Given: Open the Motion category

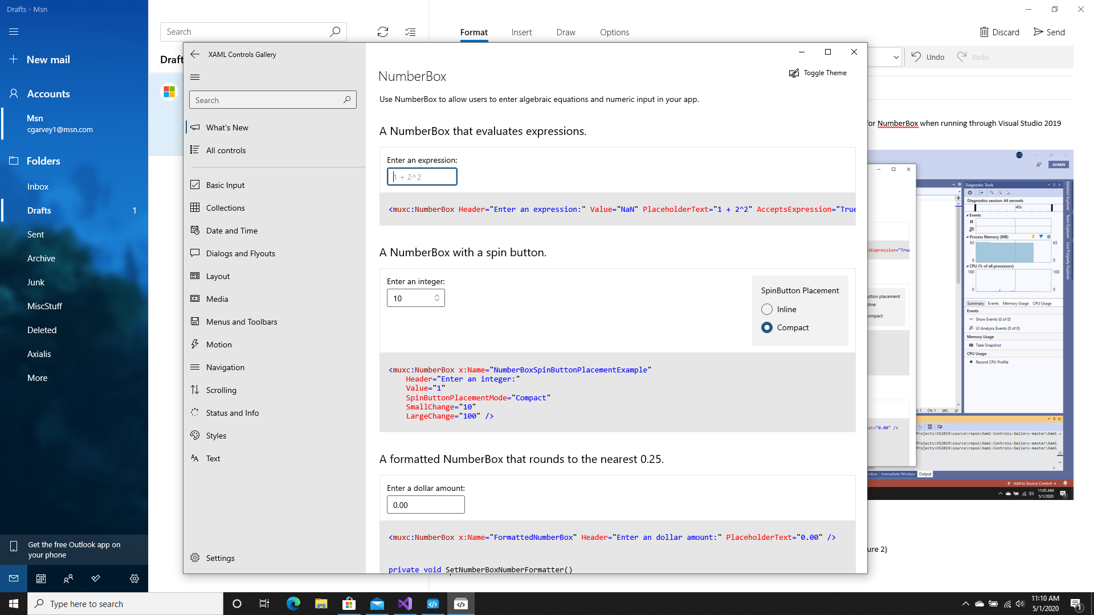Looking at the screenshot, I should 221,344.
